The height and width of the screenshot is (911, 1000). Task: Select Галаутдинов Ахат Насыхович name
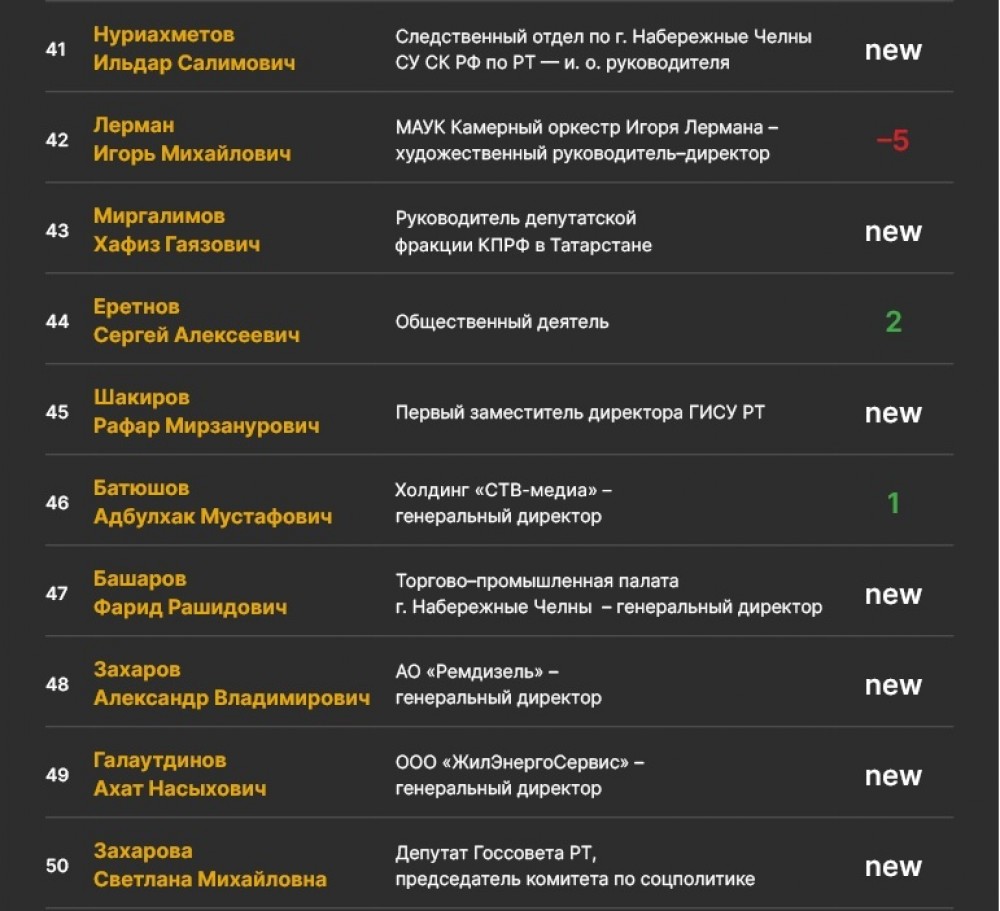coord(180,775)
